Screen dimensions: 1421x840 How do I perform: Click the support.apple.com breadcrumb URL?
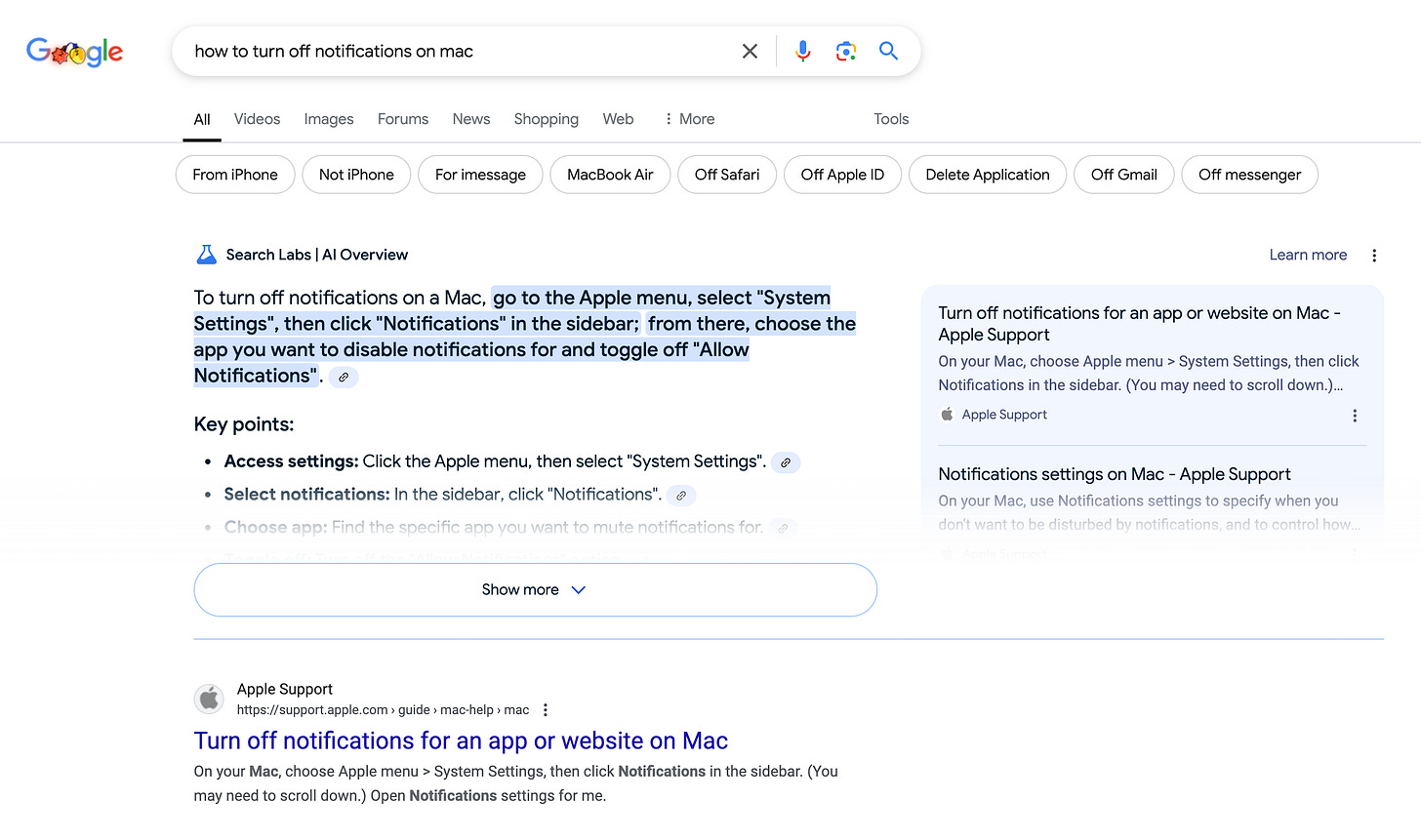pyautogui.click(x=383, y=710)
